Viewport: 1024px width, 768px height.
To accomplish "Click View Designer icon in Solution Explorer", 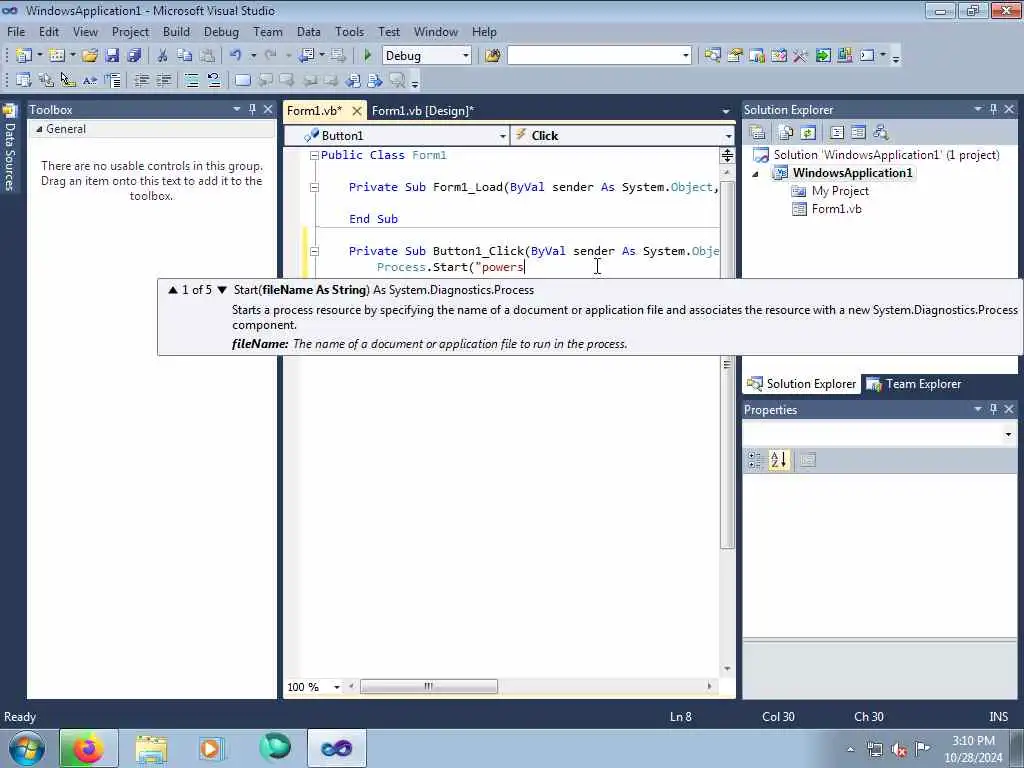I will [858, 133].
